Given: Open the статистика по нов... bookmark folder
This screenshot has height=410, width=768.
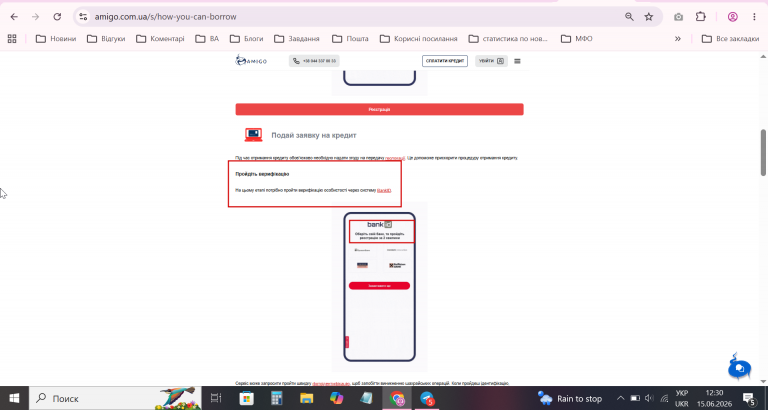Looking at the screenshot, I should [508, 39].
